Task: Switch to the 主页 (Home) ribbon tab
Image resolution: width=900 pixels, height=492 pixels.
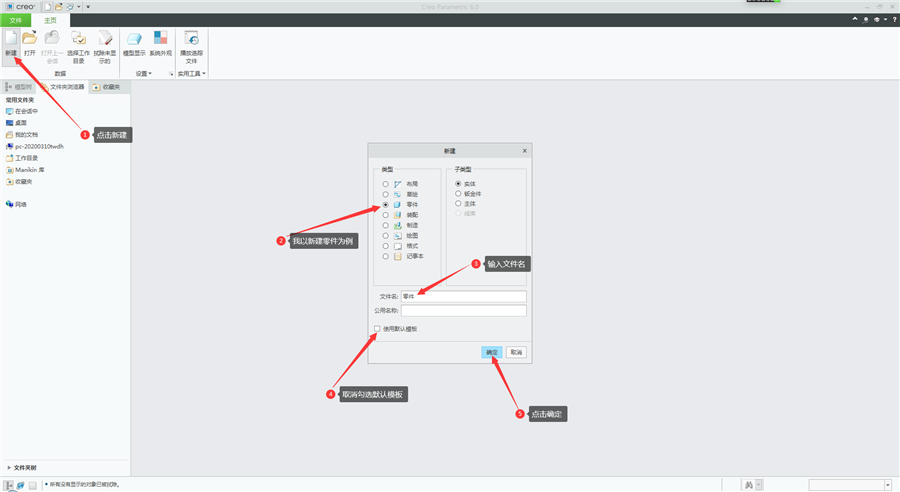Action: click(x=51, y=20)
